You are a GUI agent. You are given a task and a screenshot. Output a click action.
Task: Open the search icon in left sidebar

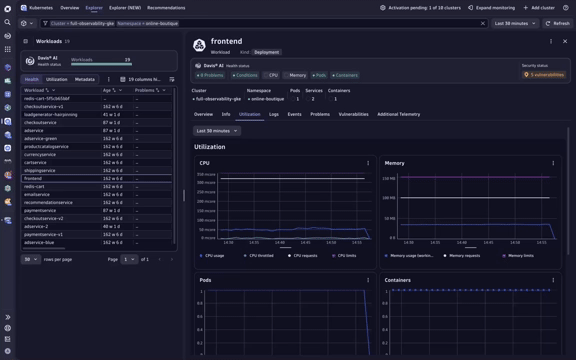tap(7, 22)
